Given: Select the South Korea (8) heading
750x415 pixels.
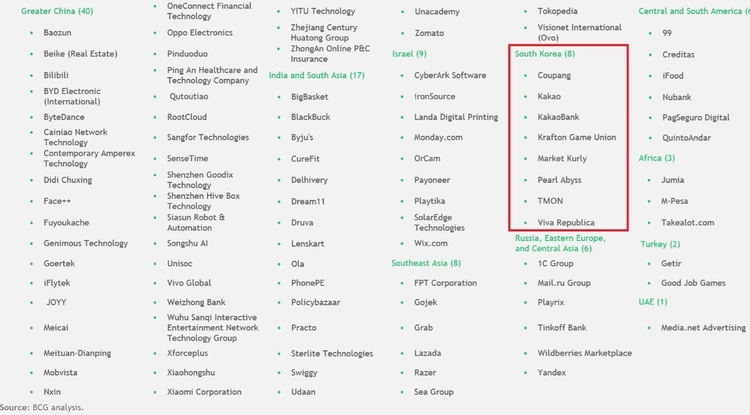Looking at the screenshot, I should click(544, 53).
